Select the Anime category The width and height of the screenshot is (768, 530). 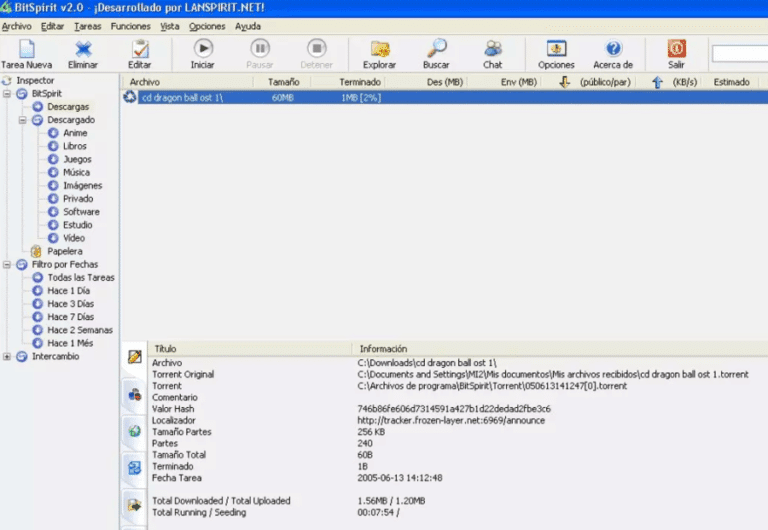pyautogui.click(x=75, y=133)
